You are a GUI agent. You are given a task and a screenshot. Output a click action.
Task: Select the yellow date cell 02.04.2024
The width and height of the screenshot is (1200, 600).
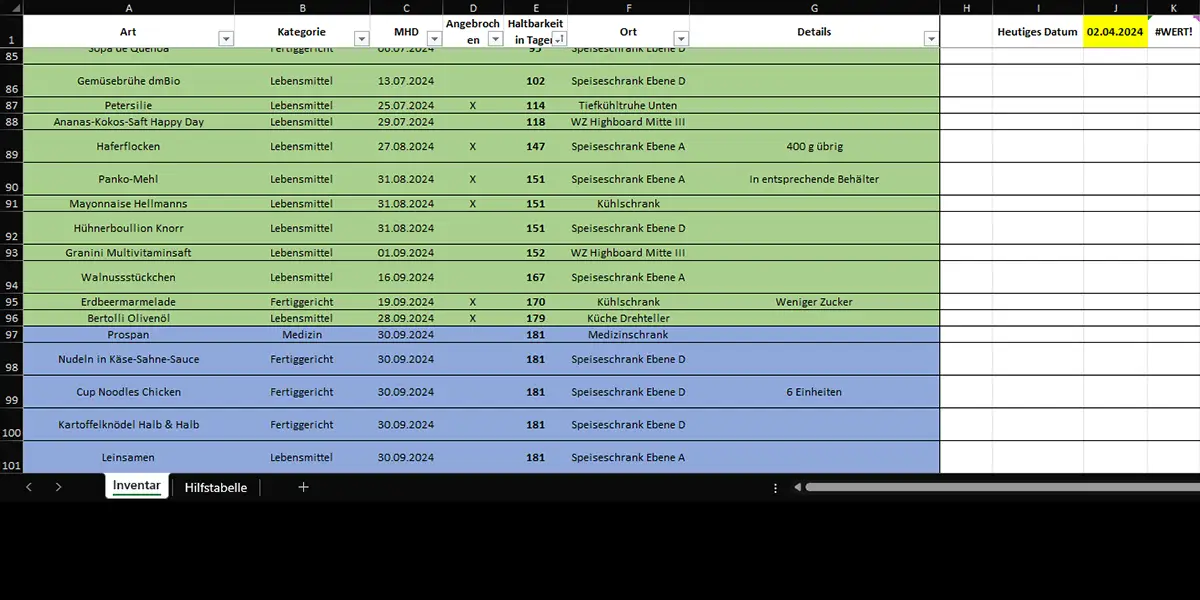(x=1115, y=32)
